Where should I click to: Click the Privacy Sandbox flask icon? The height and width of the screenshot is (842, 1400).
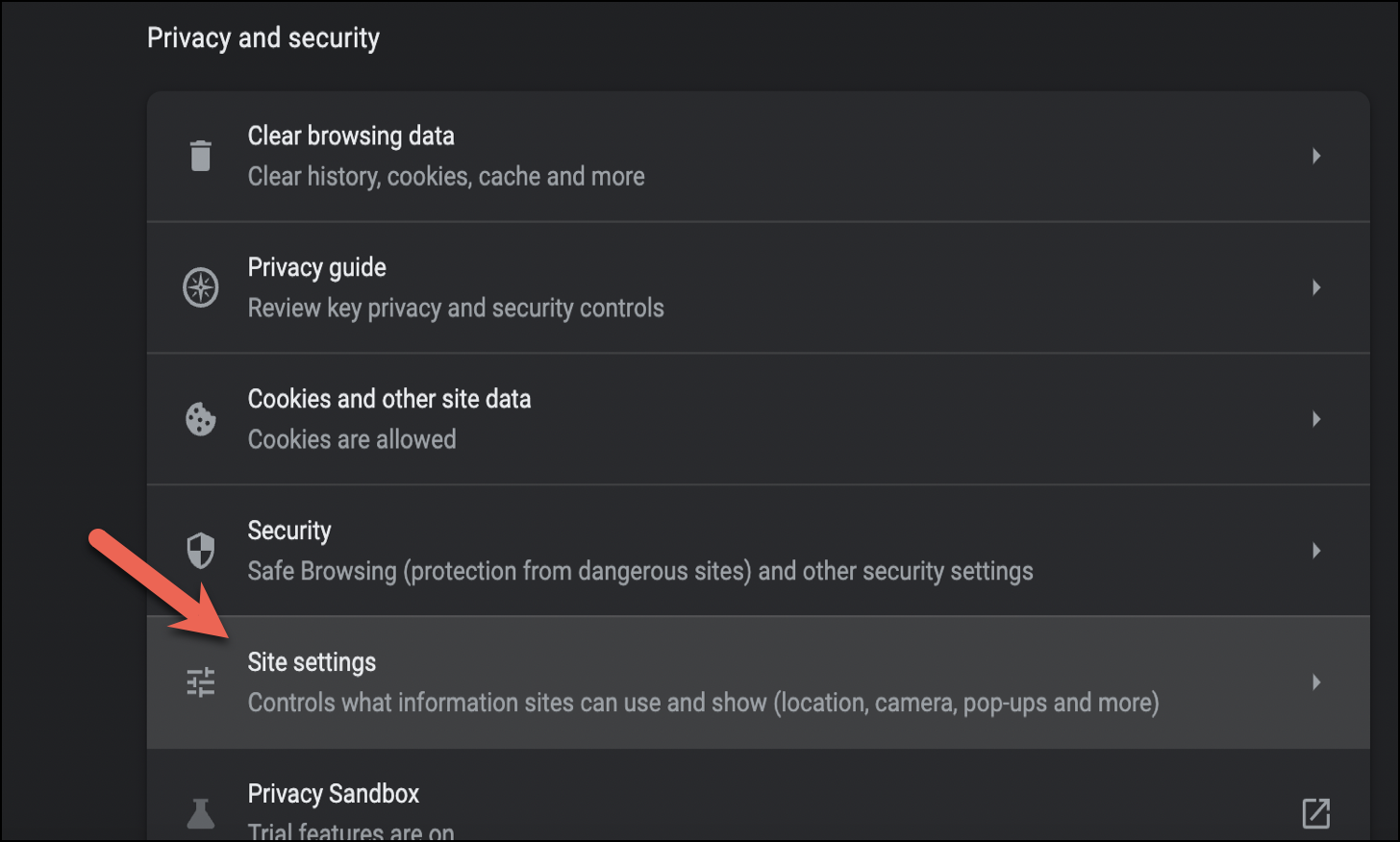(x=200, y=813)
